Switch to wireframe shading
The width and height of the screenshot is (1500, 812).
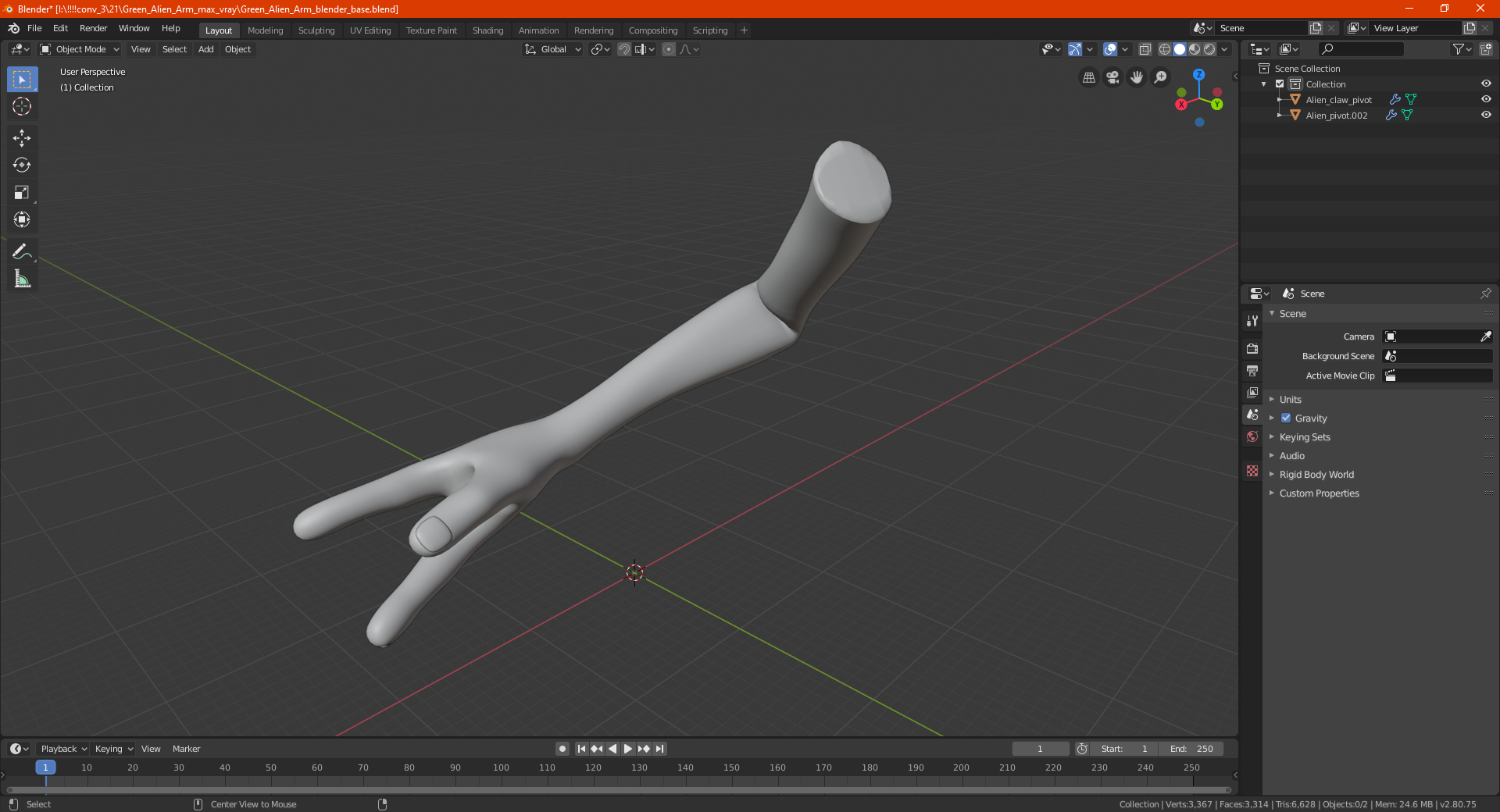click(x=1165, y=49)
